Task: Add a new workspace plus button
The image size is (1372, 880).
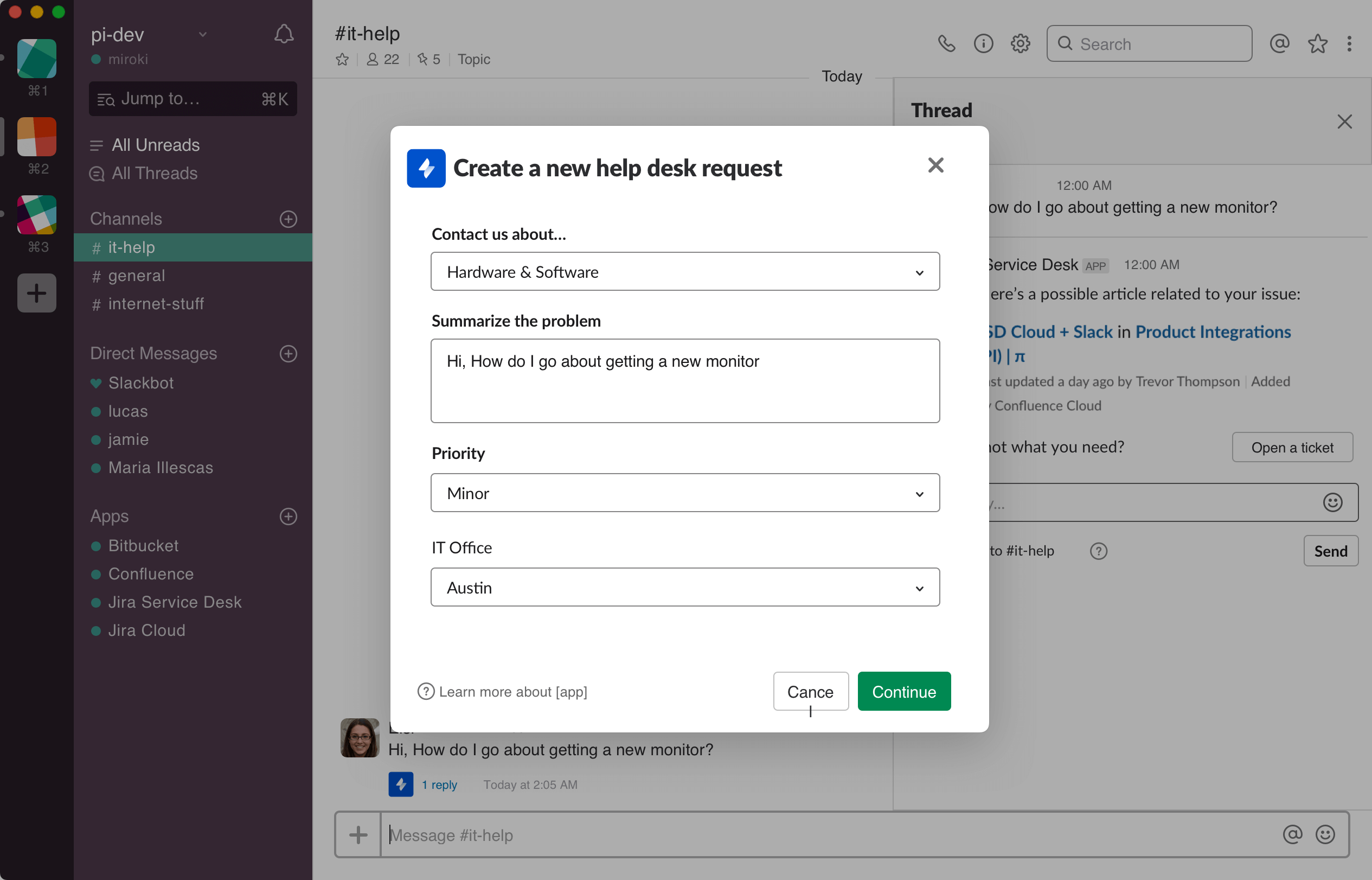Action: [x=36, y=292]
